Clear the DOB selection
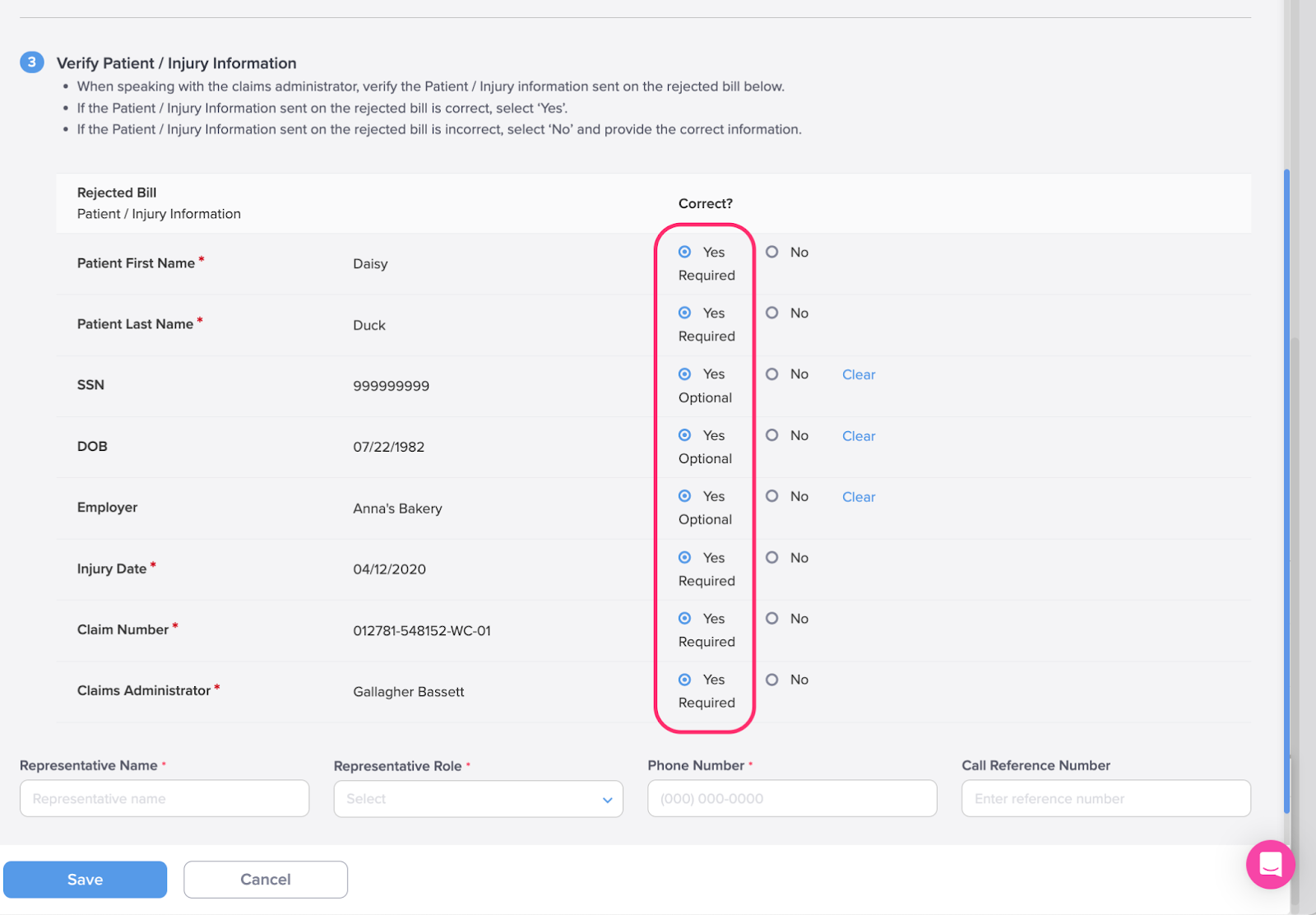 pyautogui.click(x=858, y=436)
